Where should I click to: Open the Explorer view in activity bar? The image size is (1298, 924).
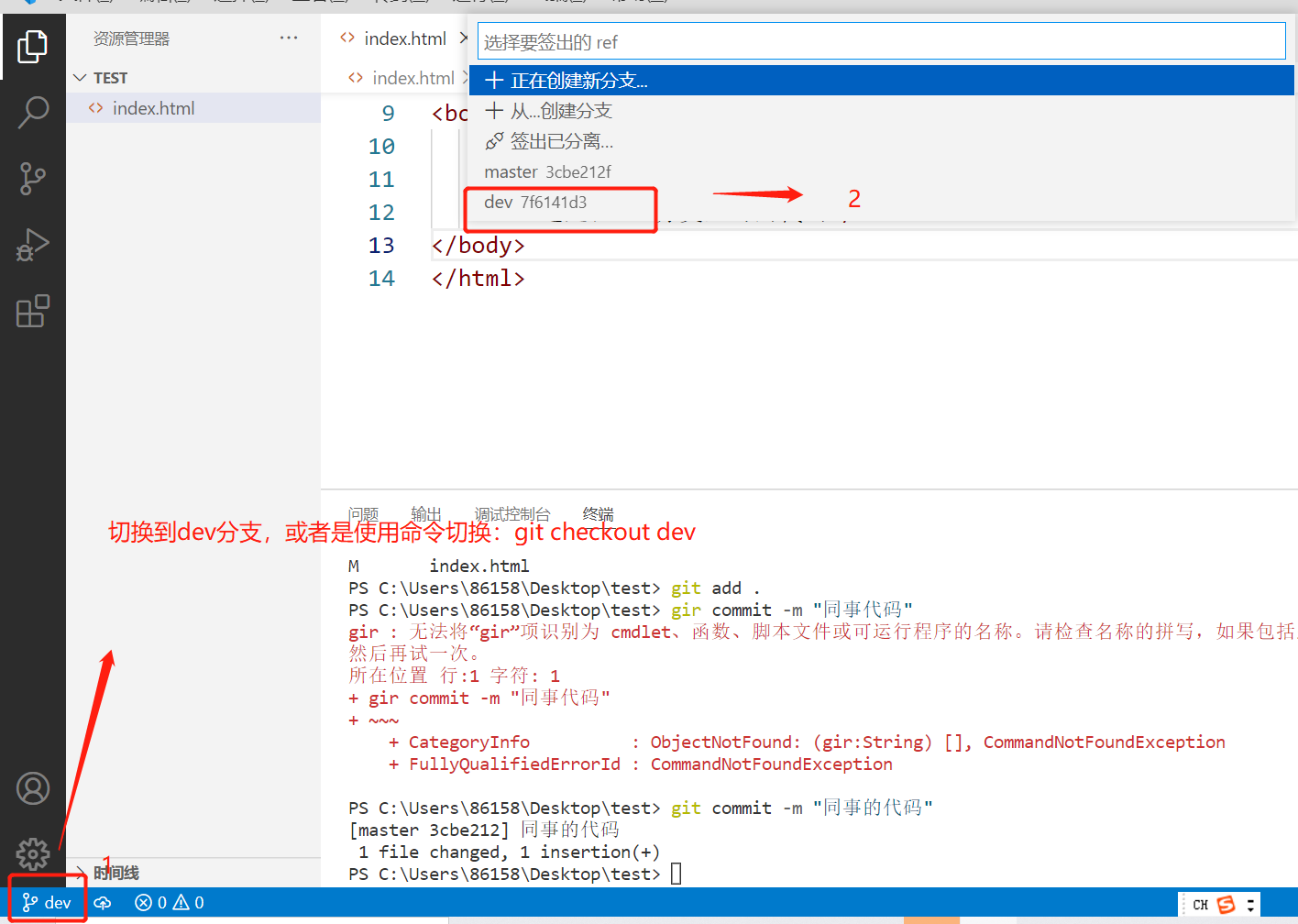(33, 46)
